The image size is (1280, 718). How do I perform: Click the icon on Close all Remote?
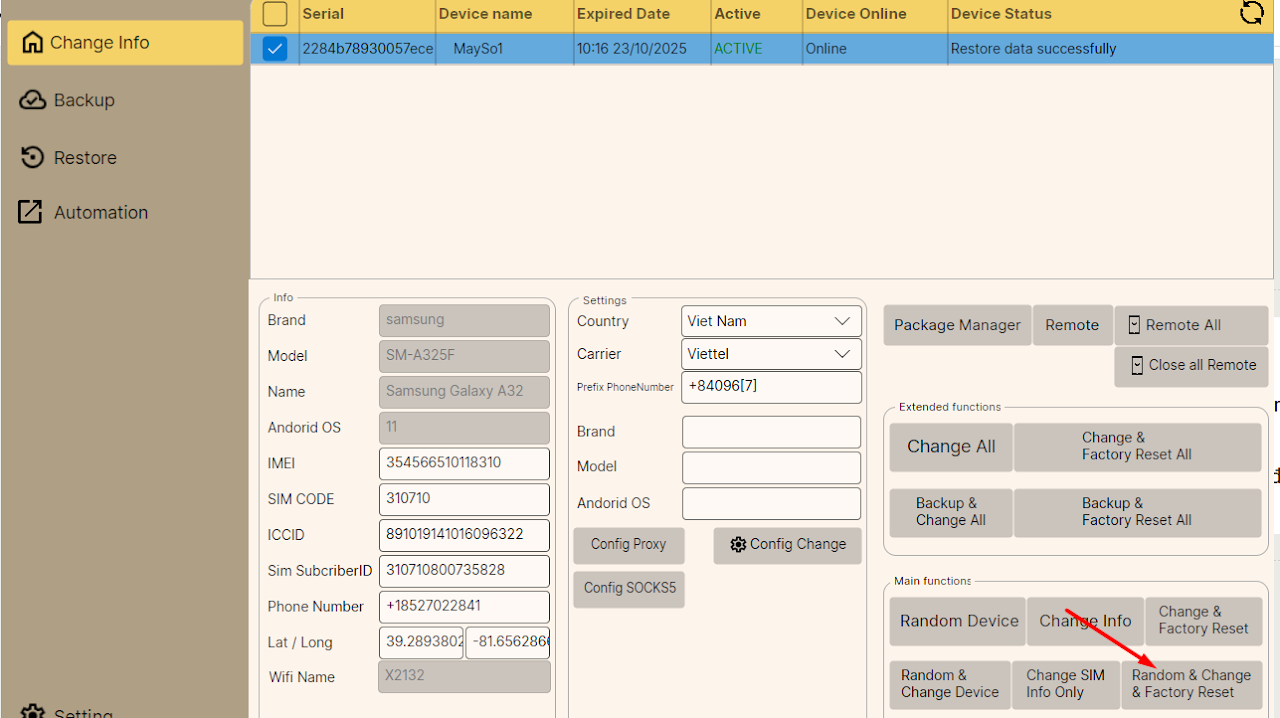point(1137,366)
